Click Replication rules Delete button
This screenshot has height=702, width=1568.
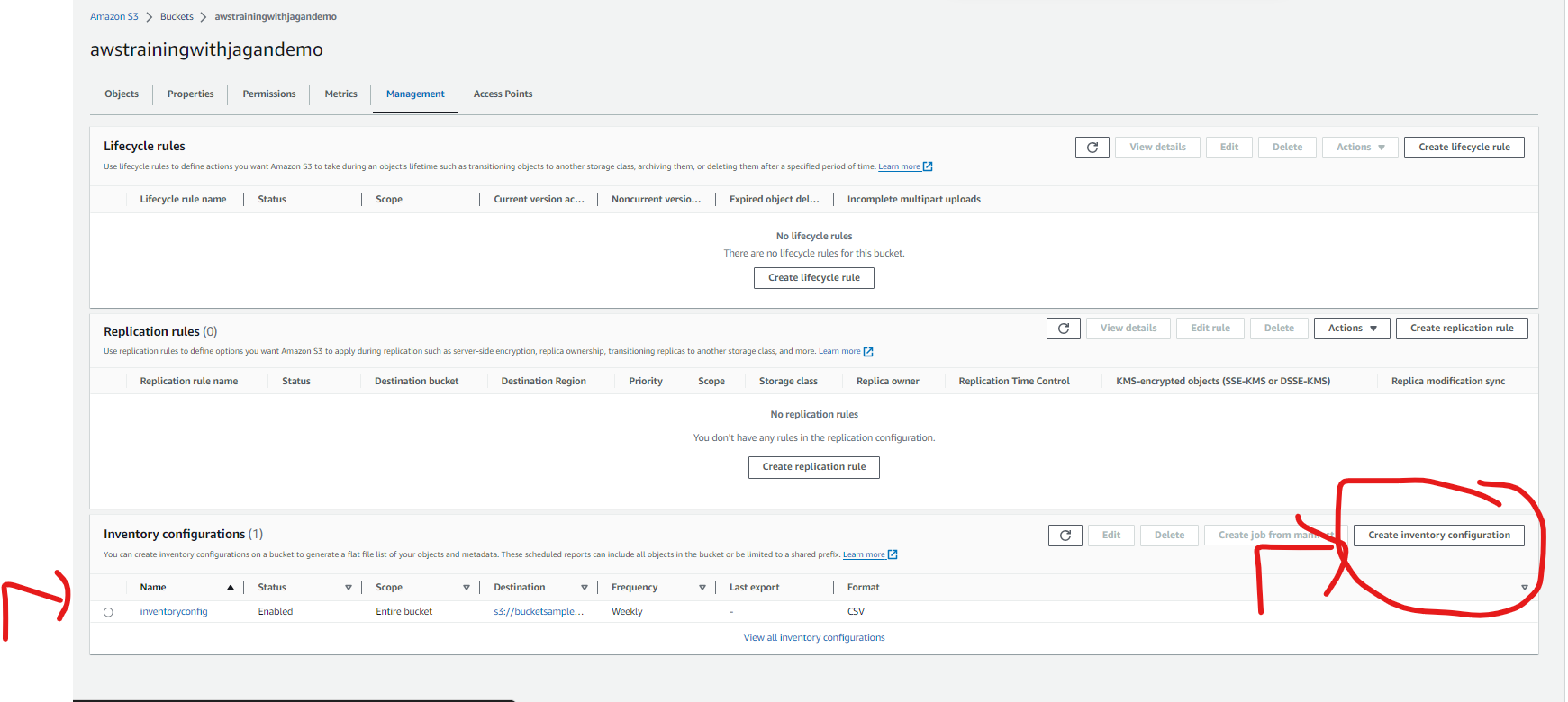[x=1279, y=328]
